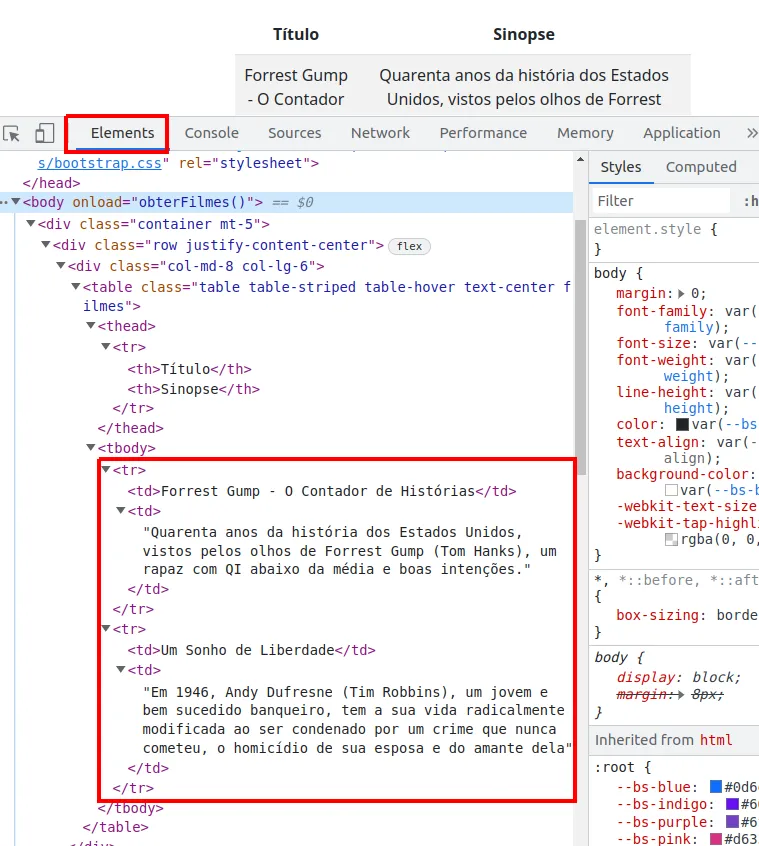Click the Elements panel scrollbar thumb

tap(580, 347)
